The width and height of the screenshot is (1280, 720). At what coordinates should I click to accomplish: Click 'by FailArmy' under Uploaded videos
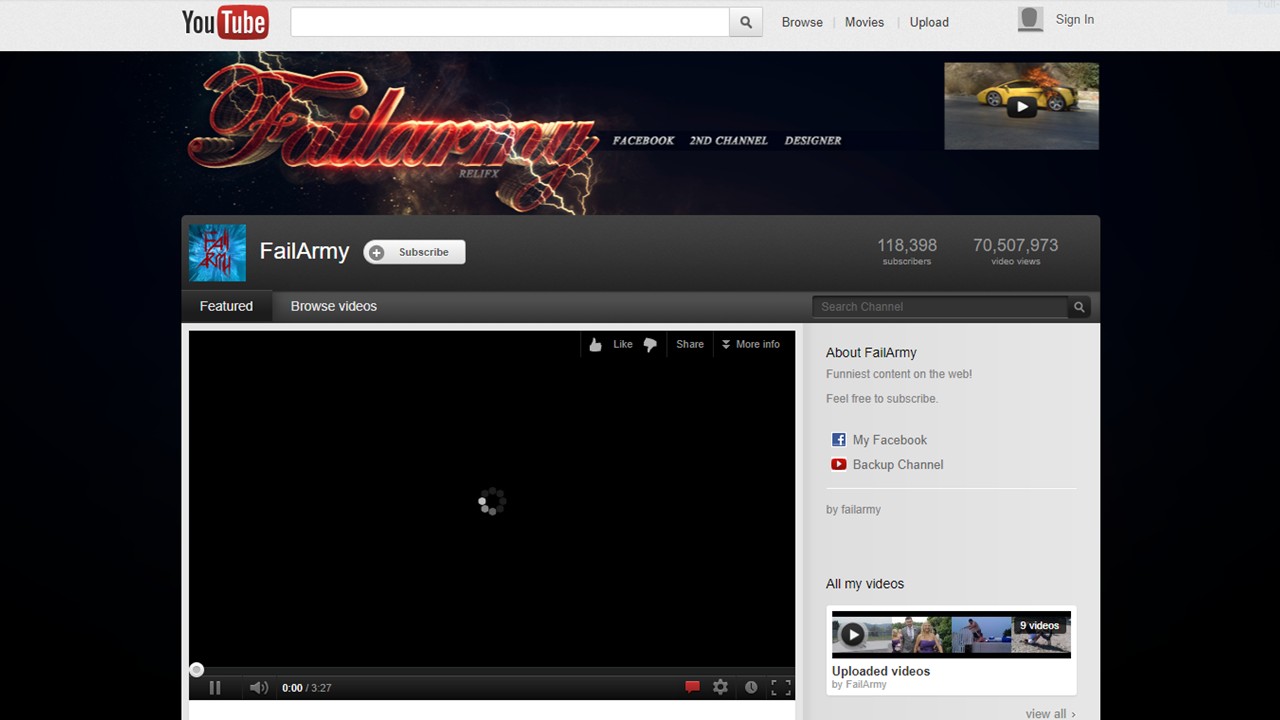coord(859,685)
